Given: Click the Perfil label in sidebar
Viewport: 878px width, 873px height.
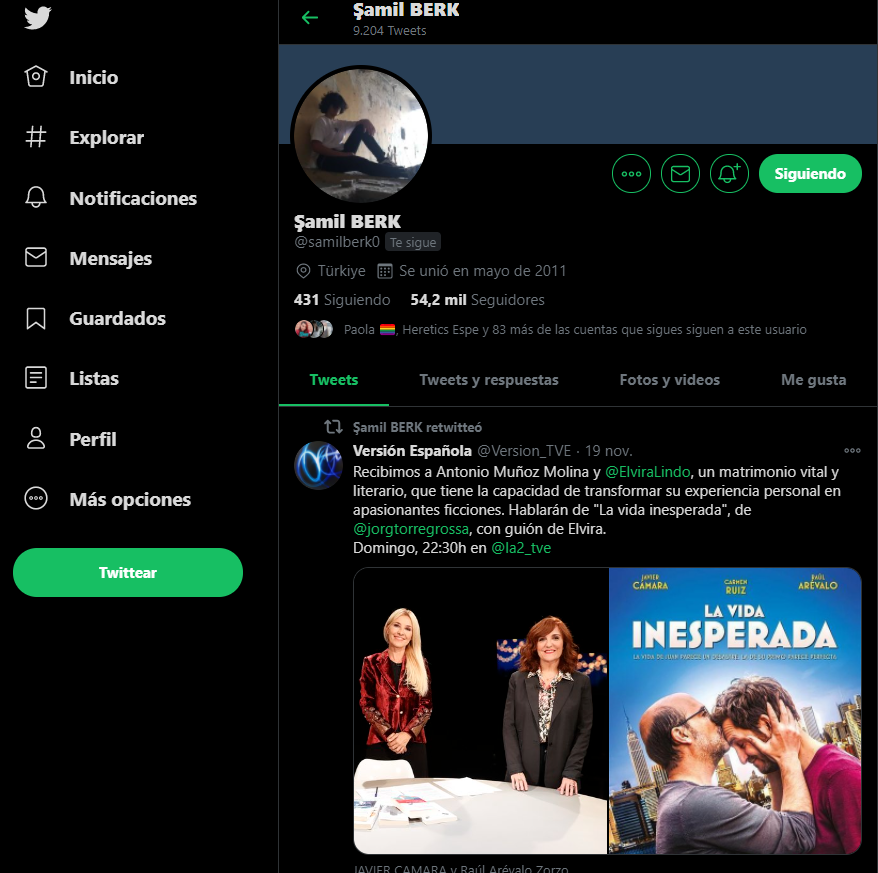Looking at the screenshot, I should (92, 439).
